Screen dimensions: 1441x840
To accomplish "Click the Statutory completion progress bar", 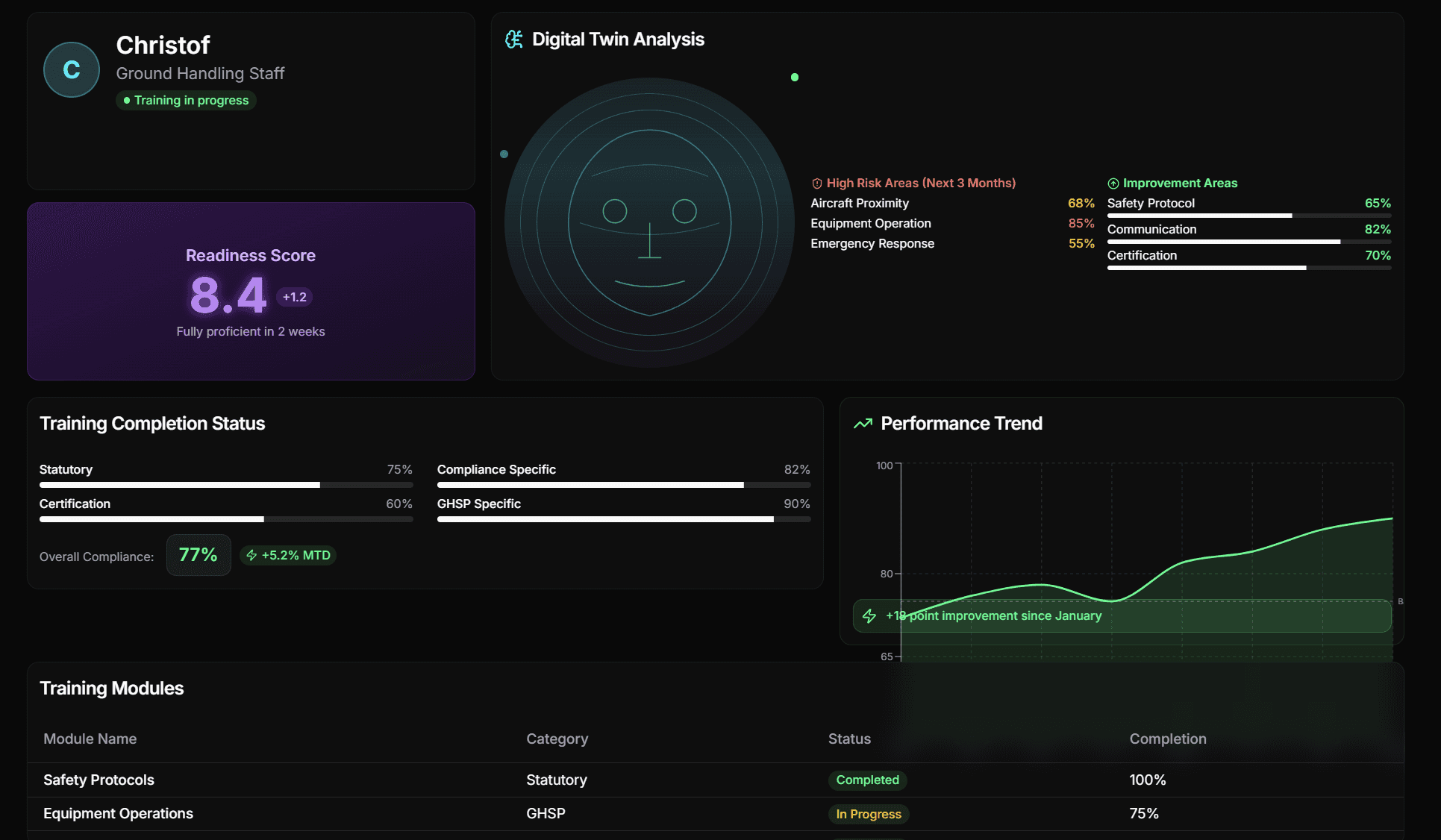I will [x=225, y=485].
